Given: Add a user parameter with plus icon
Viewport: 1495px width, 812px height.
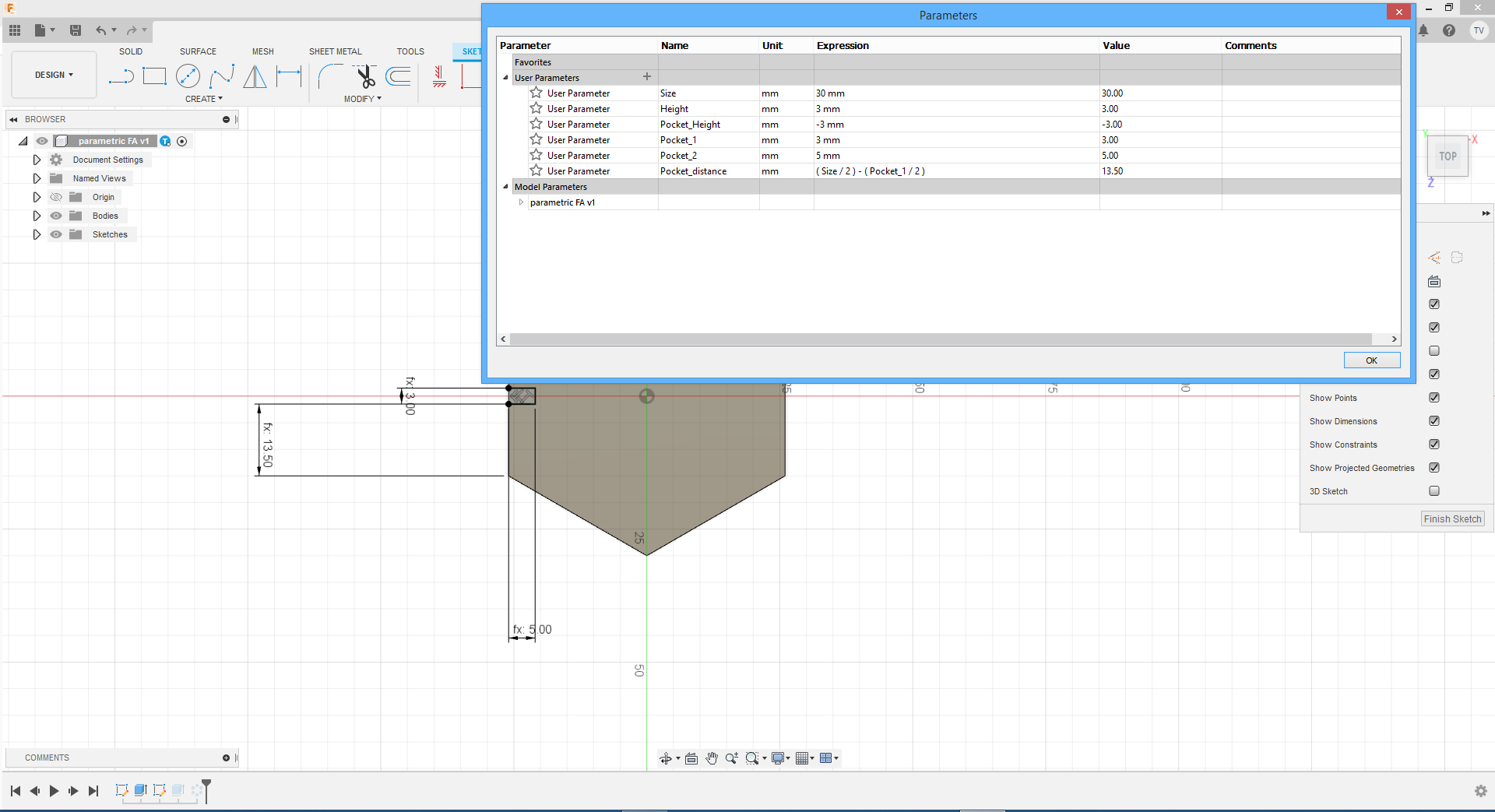Looking at the screenshot, I should (x=646, y=77).
